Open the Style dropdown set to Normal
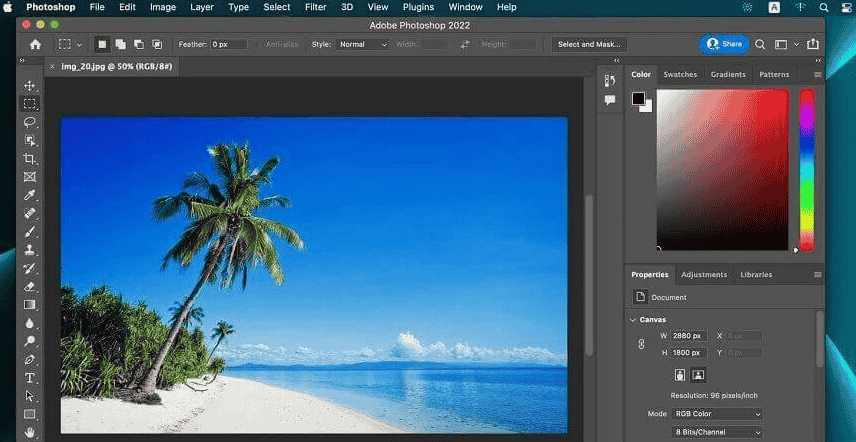 point(363,44)
